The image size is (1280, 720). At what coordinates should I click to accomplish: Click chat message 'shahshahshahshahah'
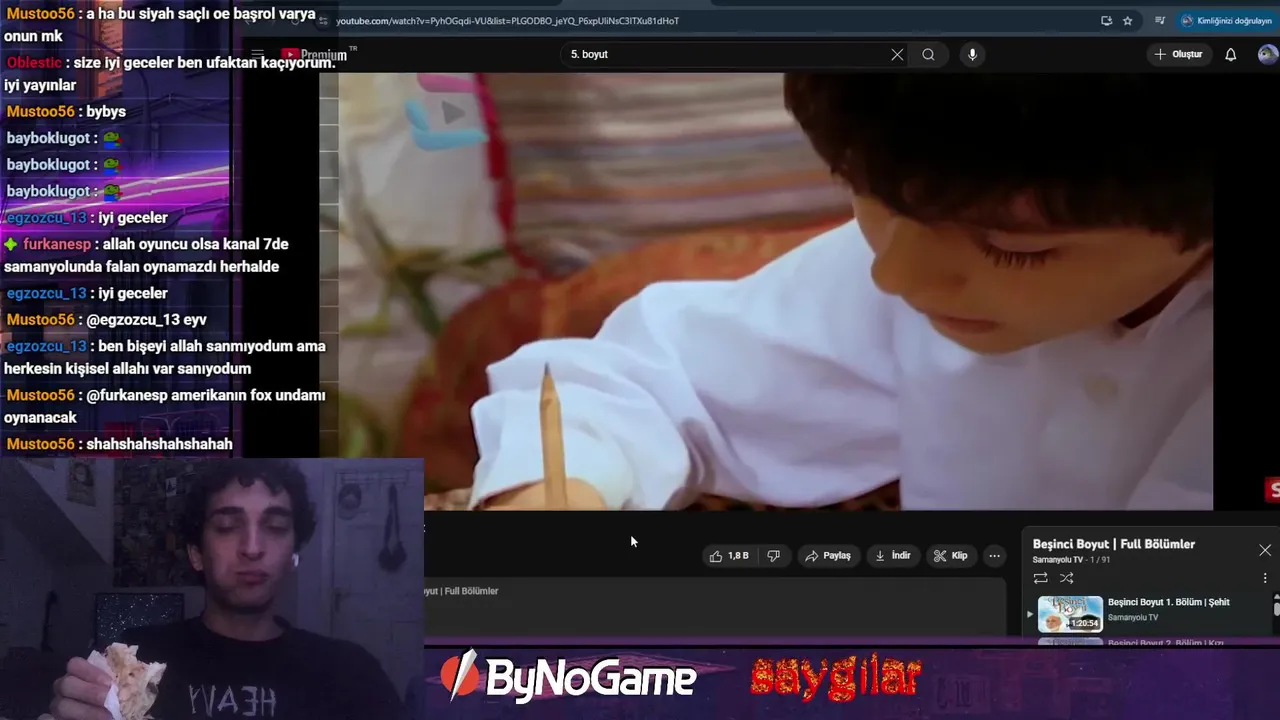[160, 444]
